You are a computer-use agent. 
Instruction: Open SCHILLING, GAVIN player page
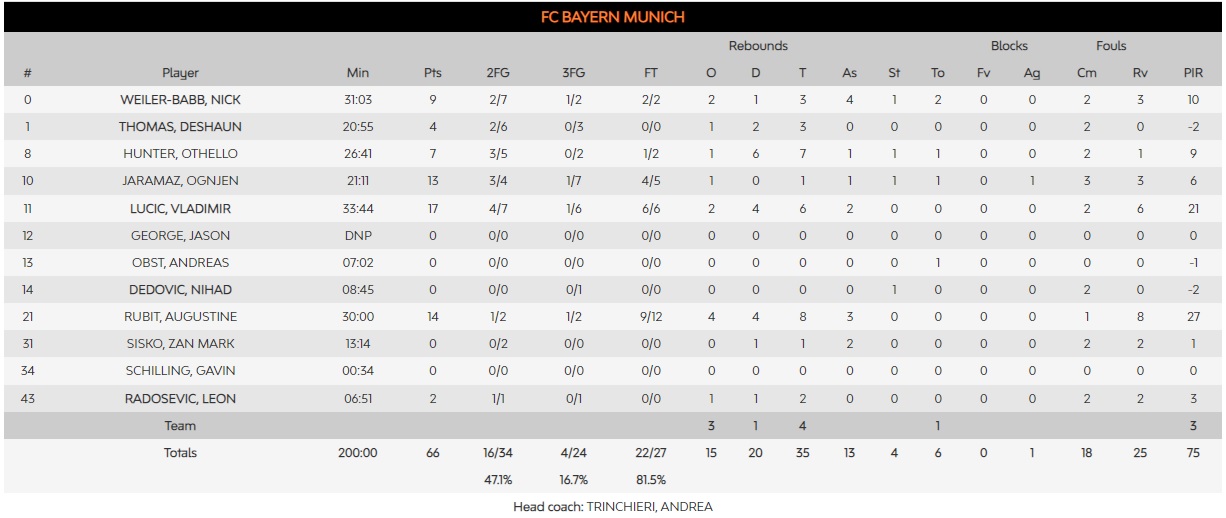point(180,371)
